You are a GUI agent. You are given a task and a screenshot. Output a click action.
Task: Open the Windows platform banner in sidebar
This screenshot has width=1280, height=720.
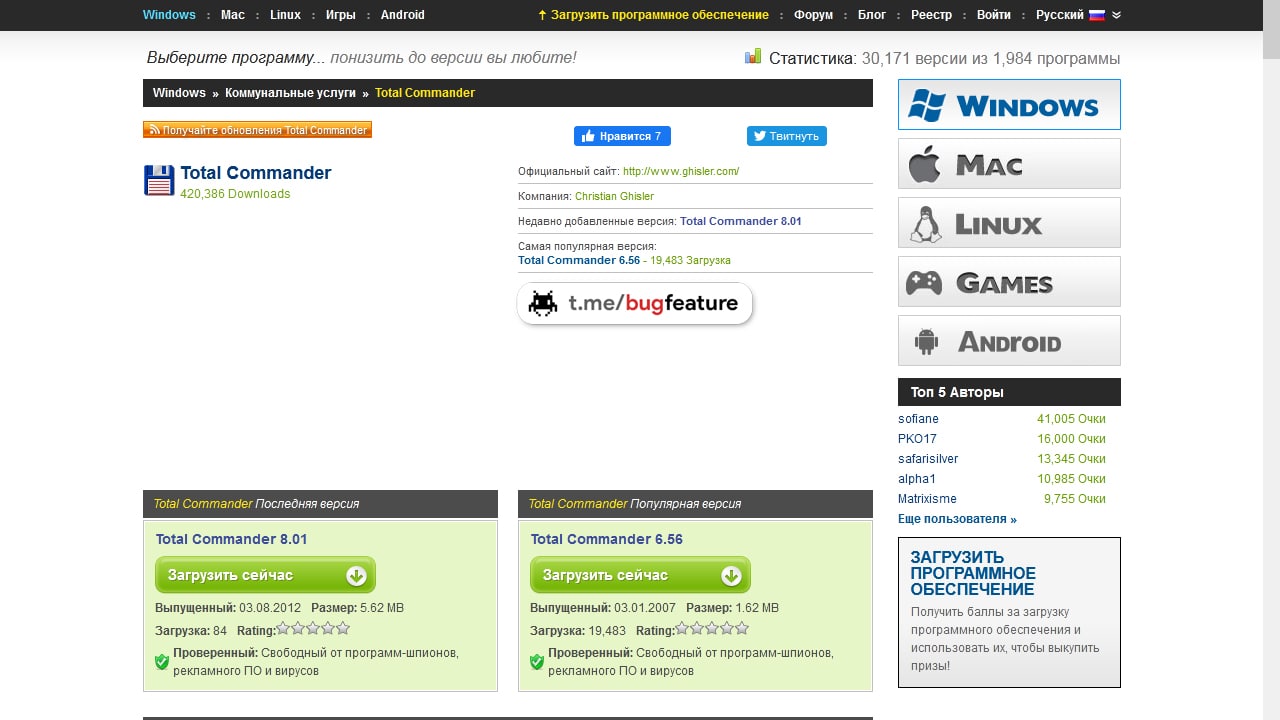pos(1009,105)
